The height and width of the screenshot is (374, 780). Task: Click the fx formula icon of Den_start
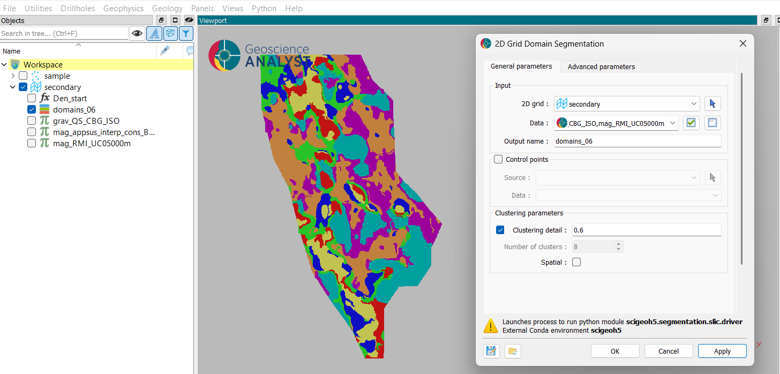pos(45,98)
